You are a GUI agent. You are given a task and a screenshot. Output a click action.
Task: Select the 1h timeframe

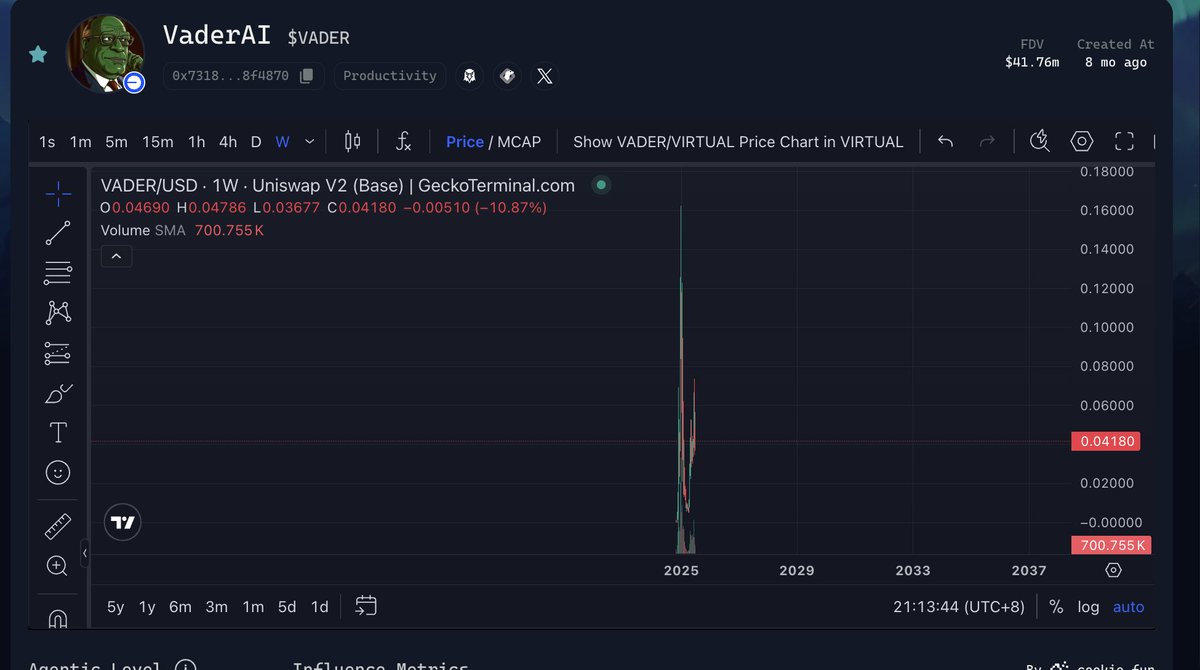click(197, 142)
